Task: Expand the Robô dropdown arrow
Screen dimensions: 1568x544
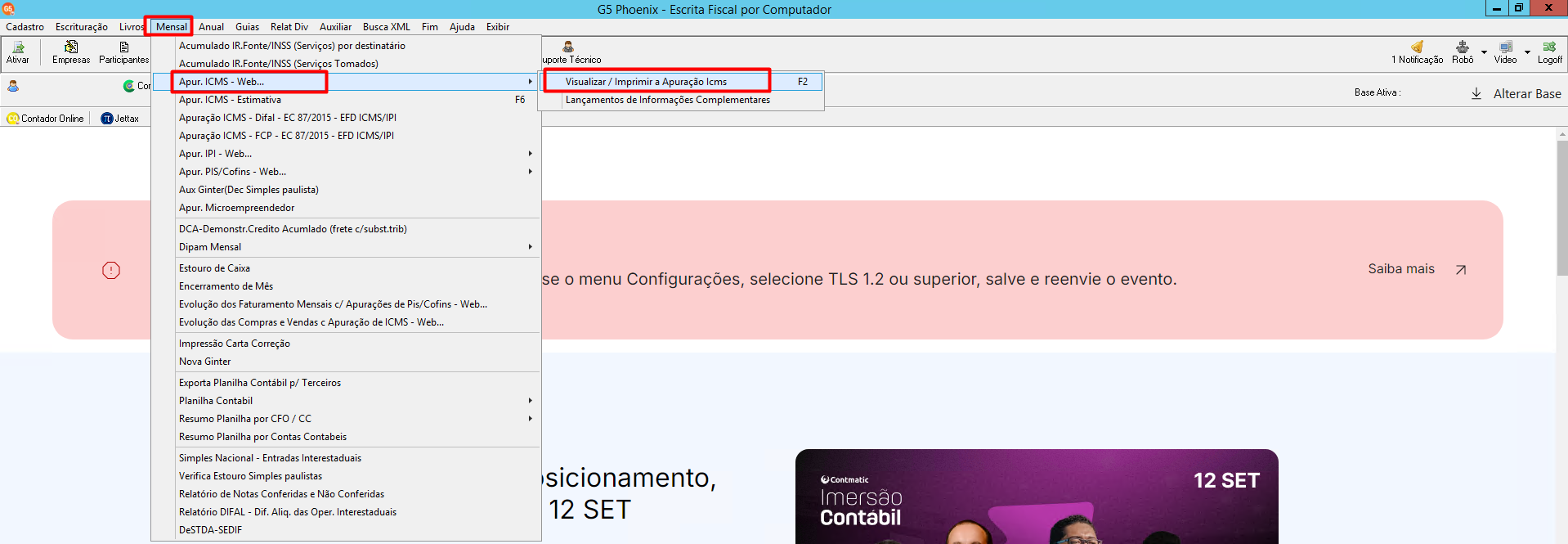Action: 1484,52
